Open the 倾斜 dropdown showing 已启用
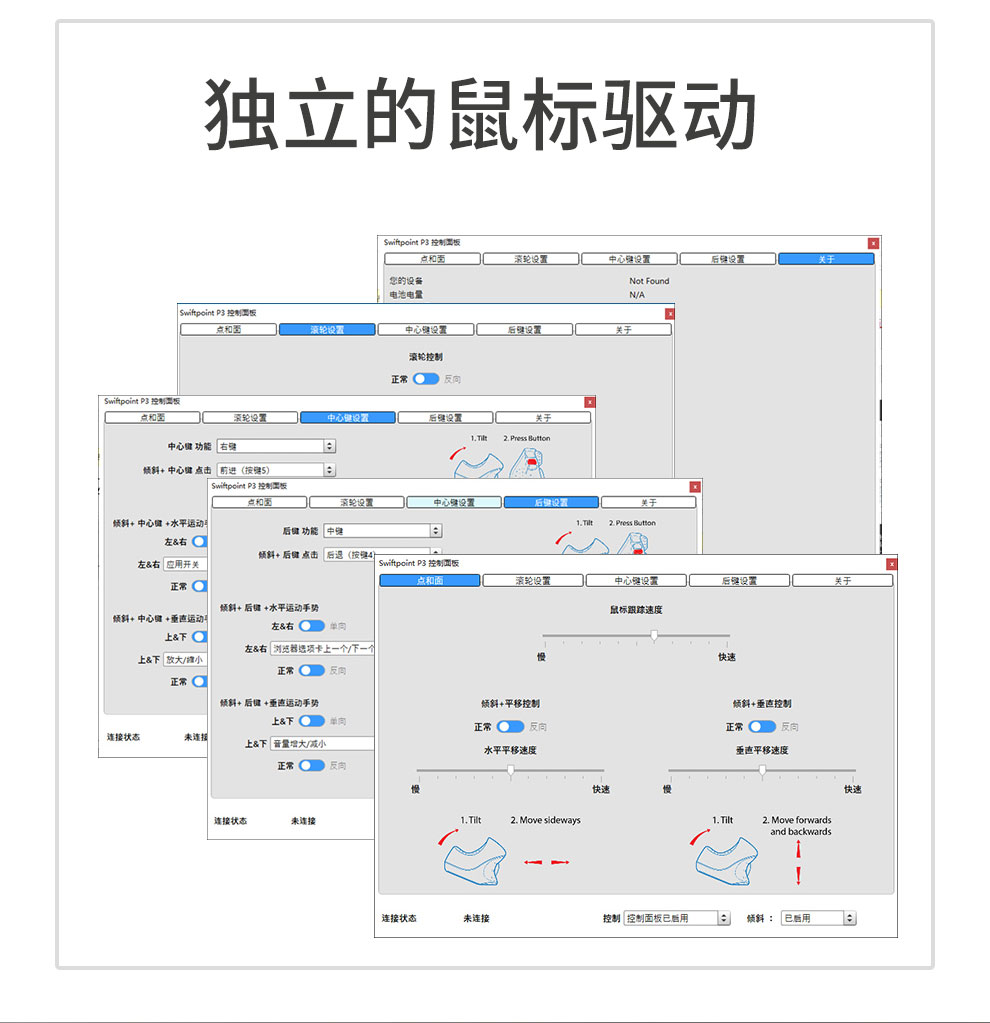 click(818, 919)
